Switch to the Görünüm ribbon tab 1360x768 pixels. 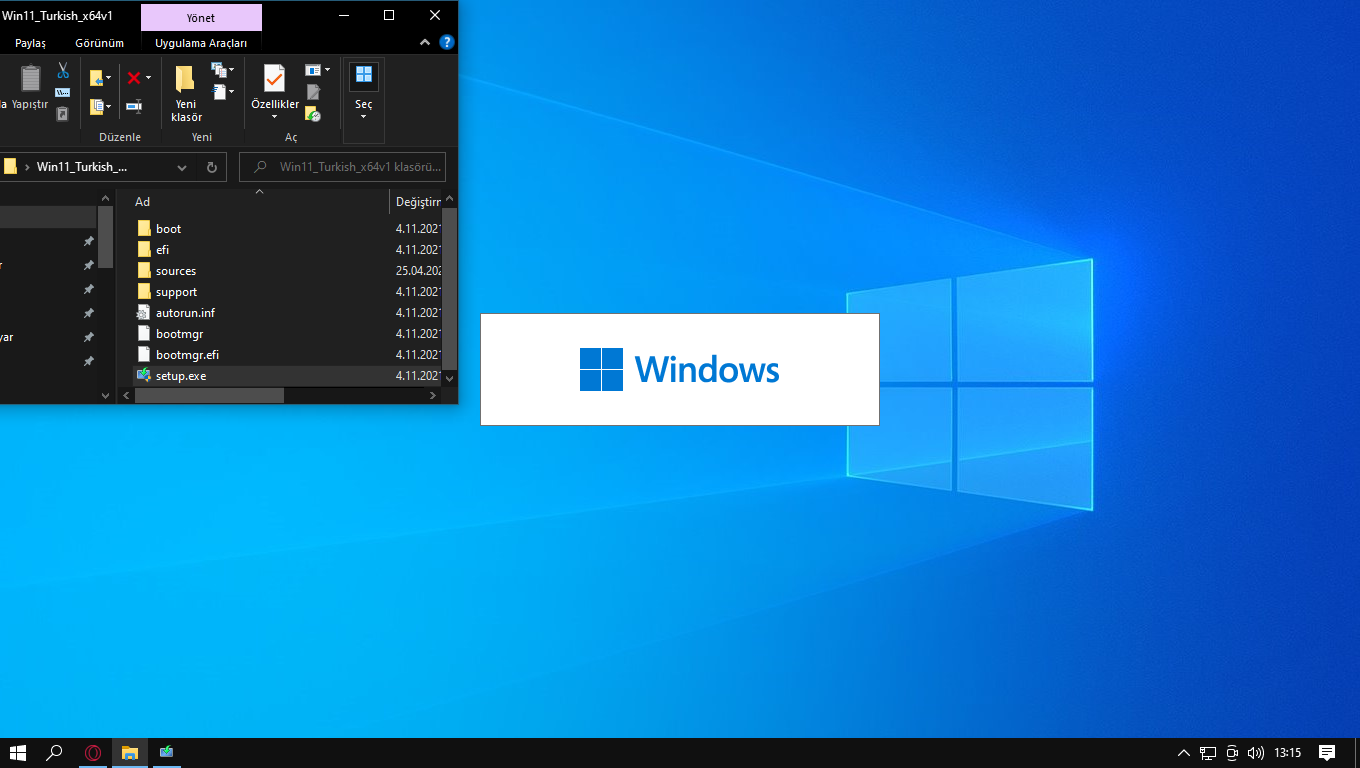pos(100,43)
